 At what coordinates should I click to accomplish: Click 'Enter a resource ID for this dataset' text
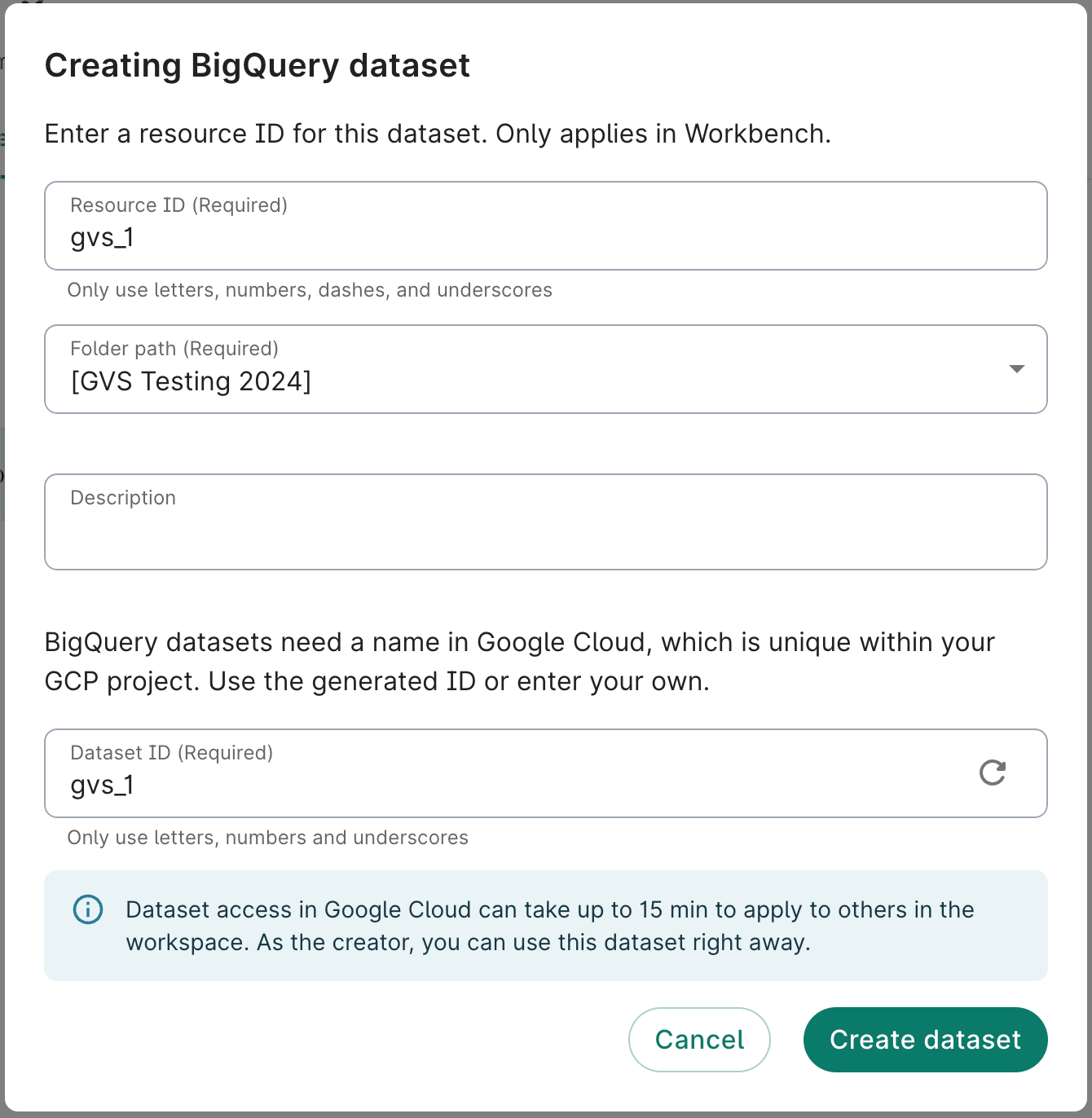[x=438, y=134]
